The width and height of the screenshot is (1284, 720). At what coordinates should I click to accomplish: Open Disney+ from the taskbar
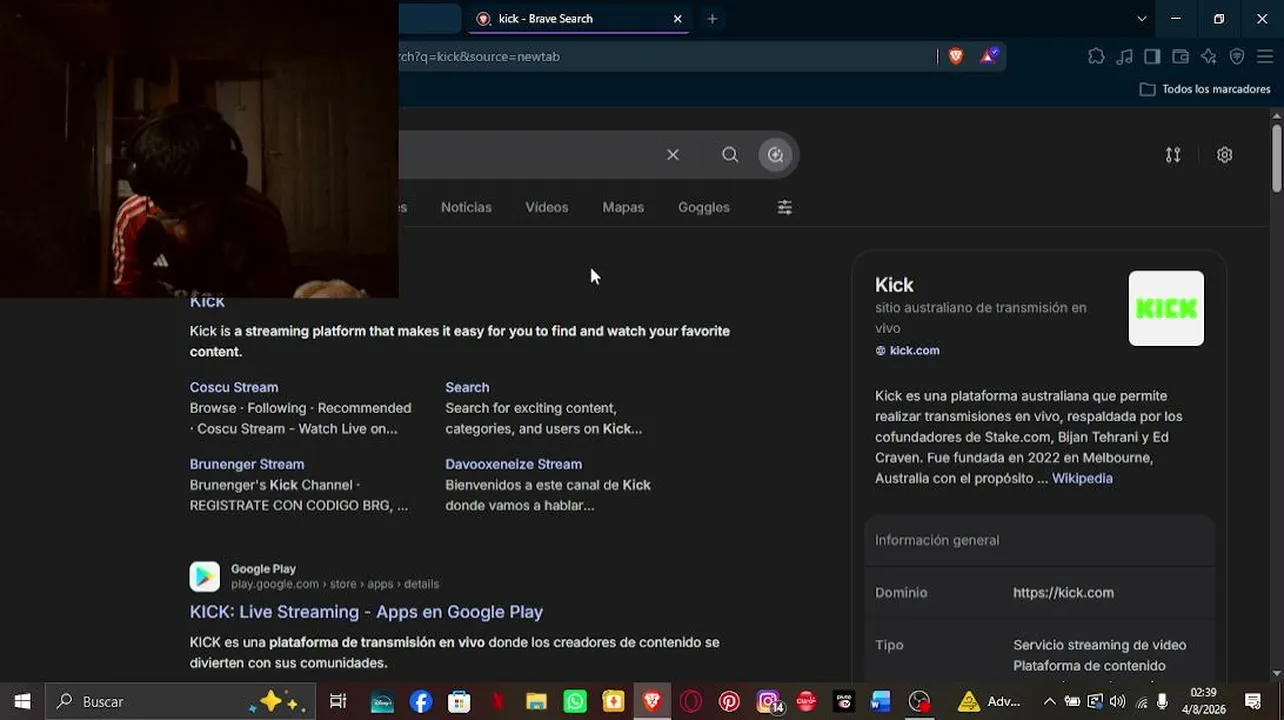(382, 702)
